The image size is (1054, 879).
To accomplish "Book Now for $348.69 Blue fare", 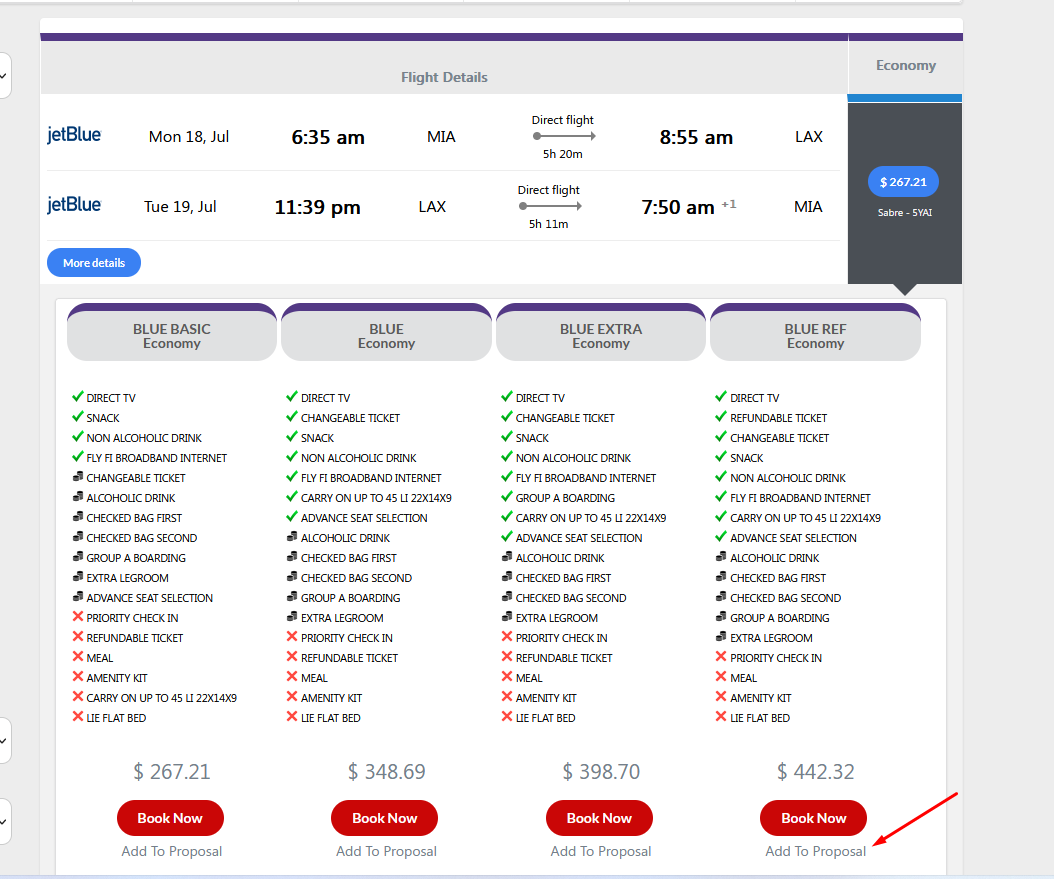I will tap(384, 818).
